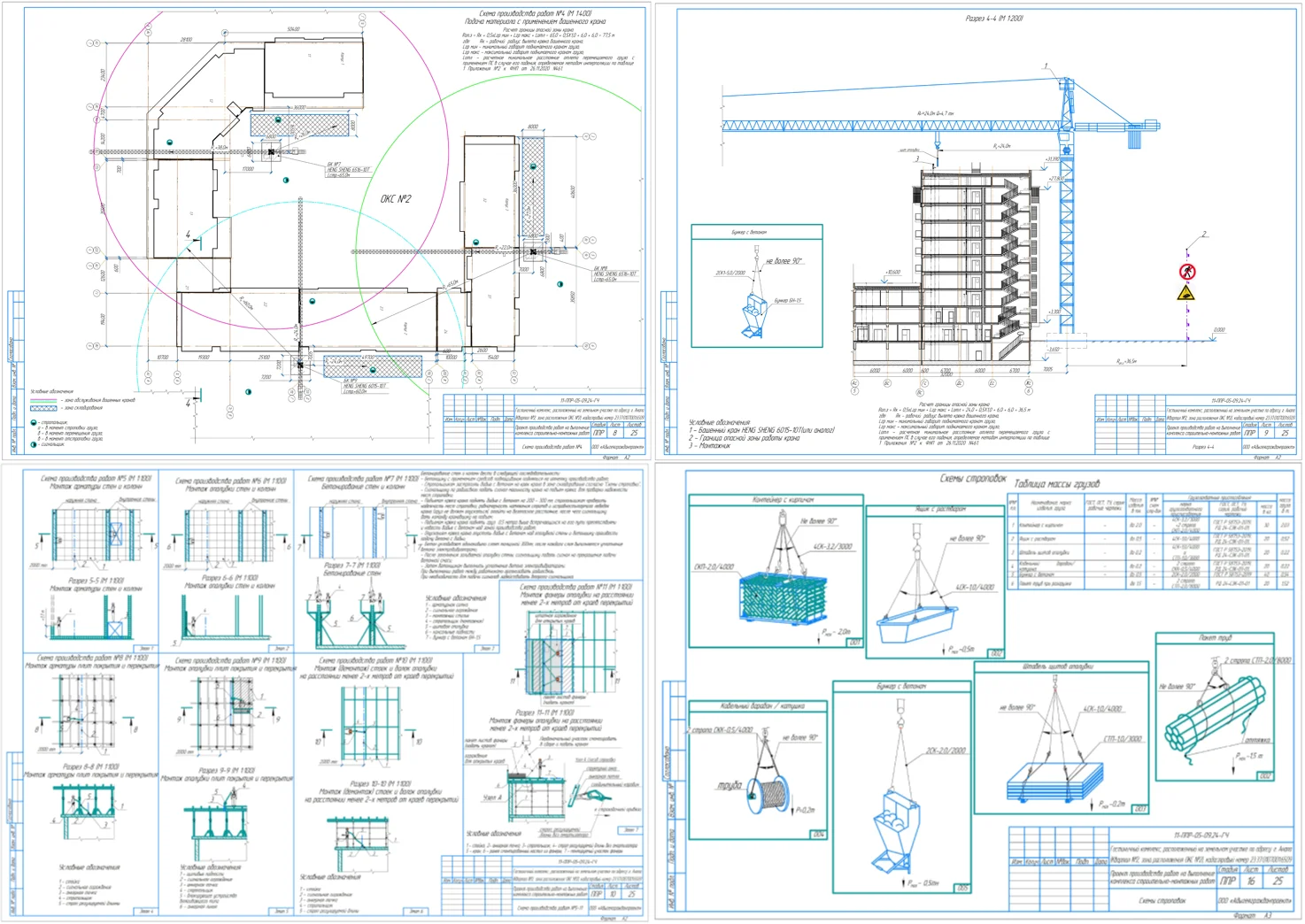Select the БК №8 crane callout
Image resolution: width=1305 pixels, height=924 pixels.
614,273
